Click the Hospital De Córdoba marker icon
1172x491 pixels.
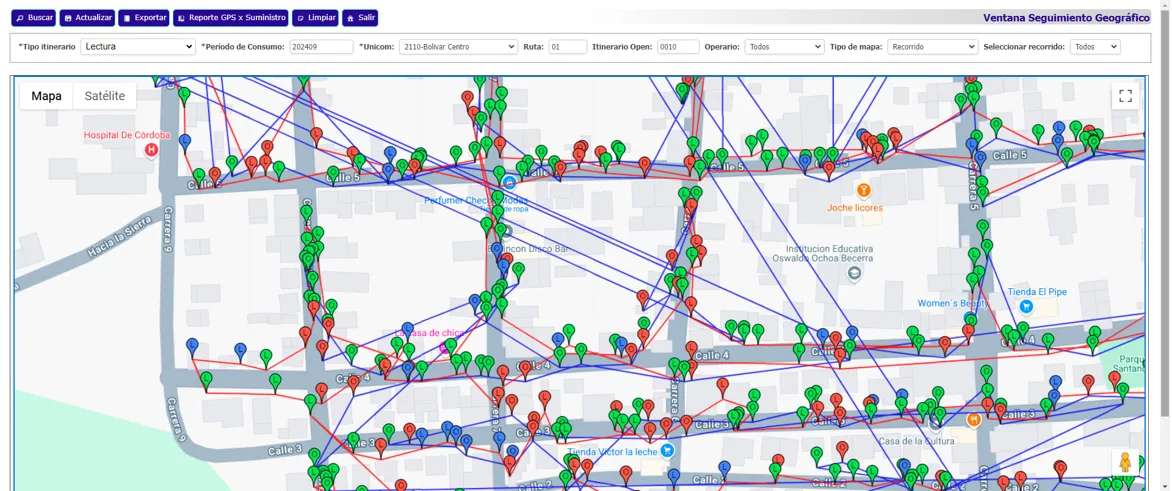[x=151, y=150]
